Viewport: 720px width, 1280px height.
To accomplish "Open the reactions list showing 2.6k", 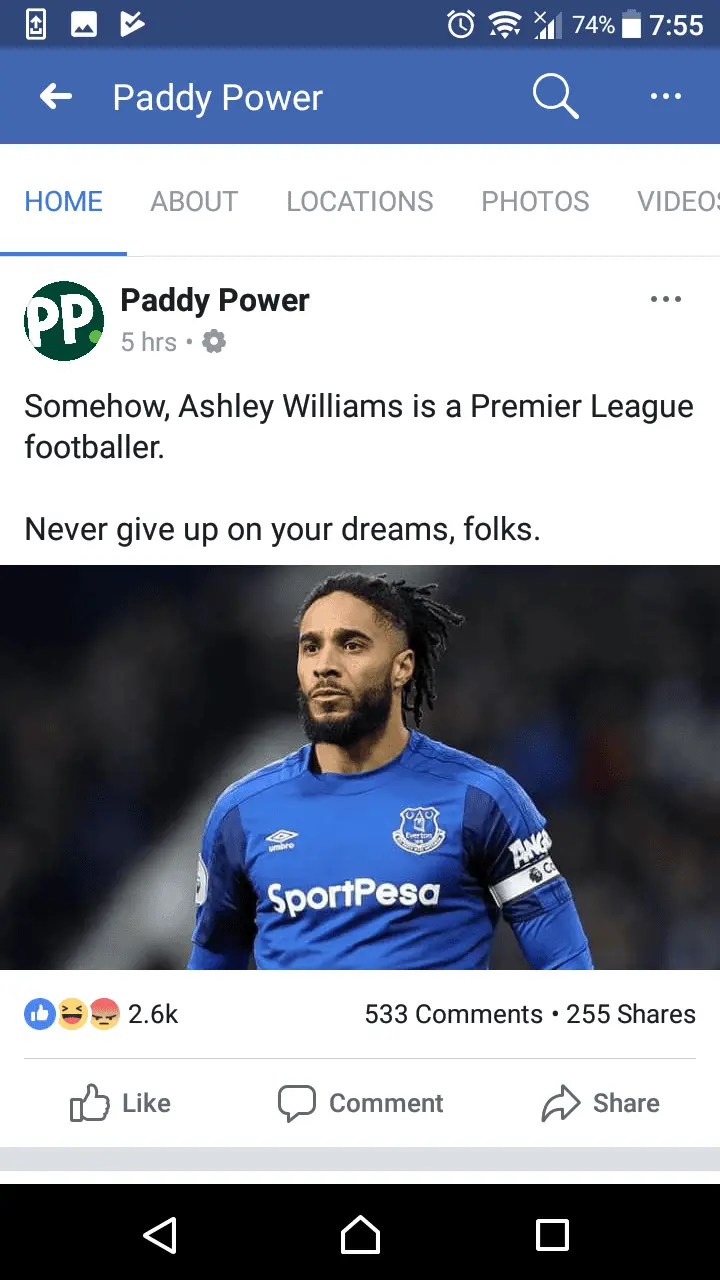I will pos(101,1014).
